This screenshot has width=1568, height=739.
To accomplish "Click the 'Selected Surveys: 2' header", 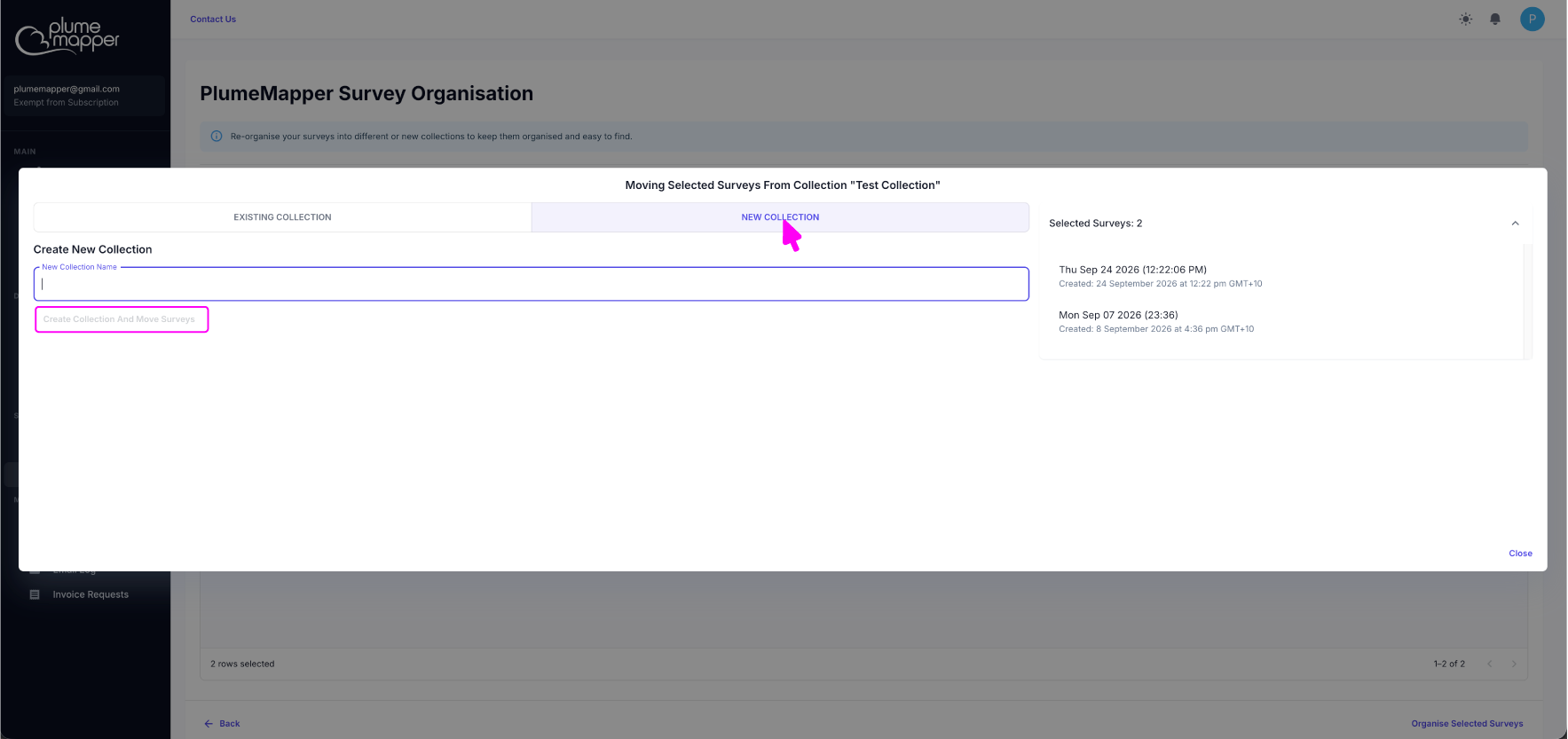I will pyautogui.click(x=1095, y=224).
